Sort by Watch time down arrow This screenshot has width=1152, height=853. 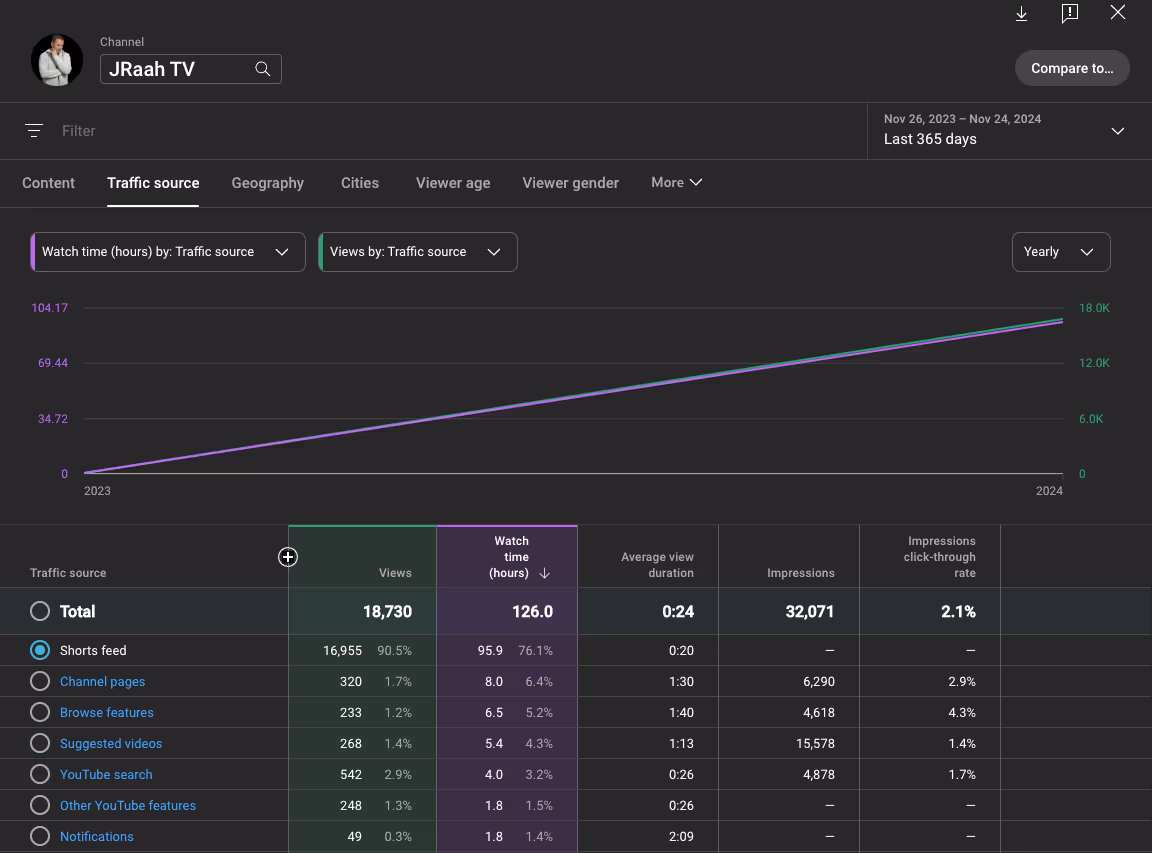[544, 573]
